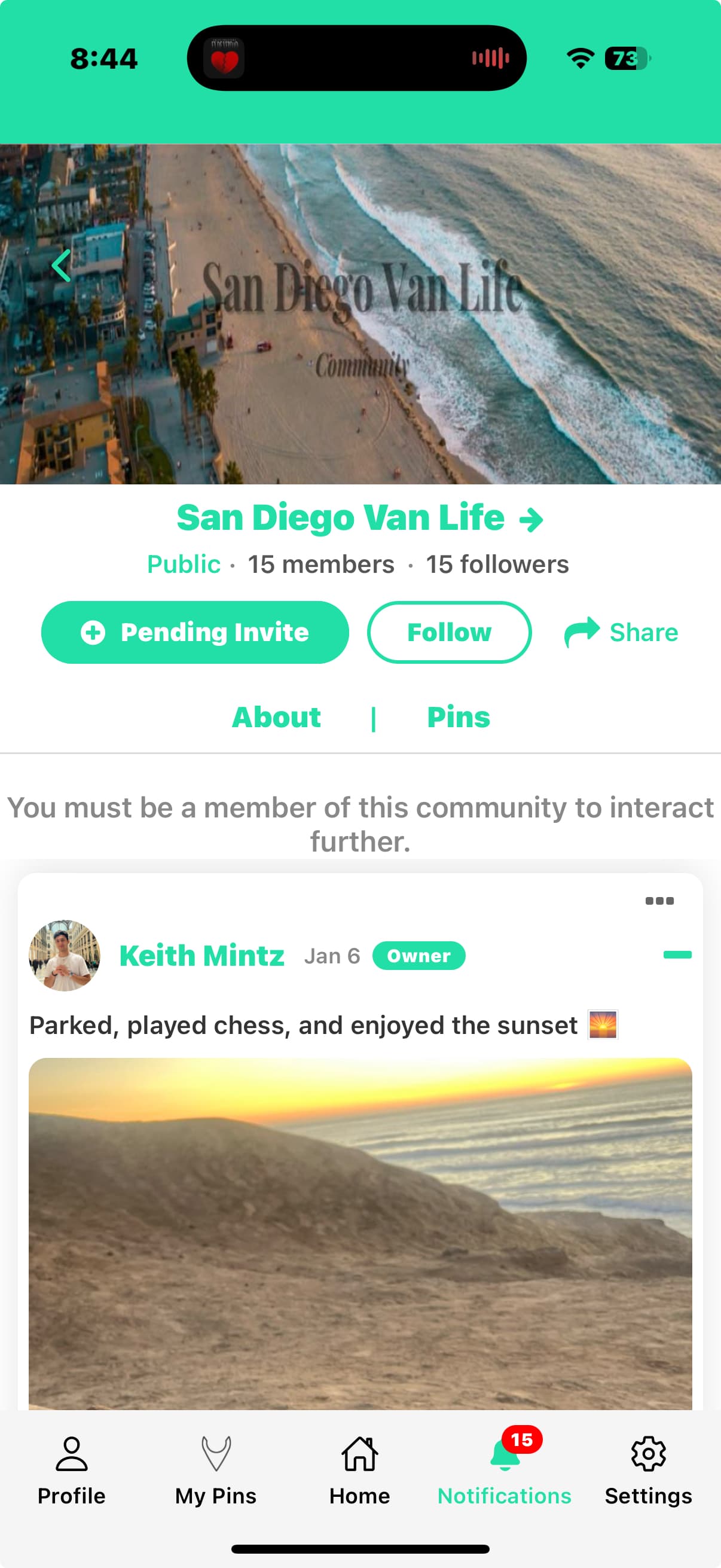The height and width of the screenshot is (1568, 721).
Task: Collapse the post using the minus bar
Action: pyautogui.click(x=677, y=954)
